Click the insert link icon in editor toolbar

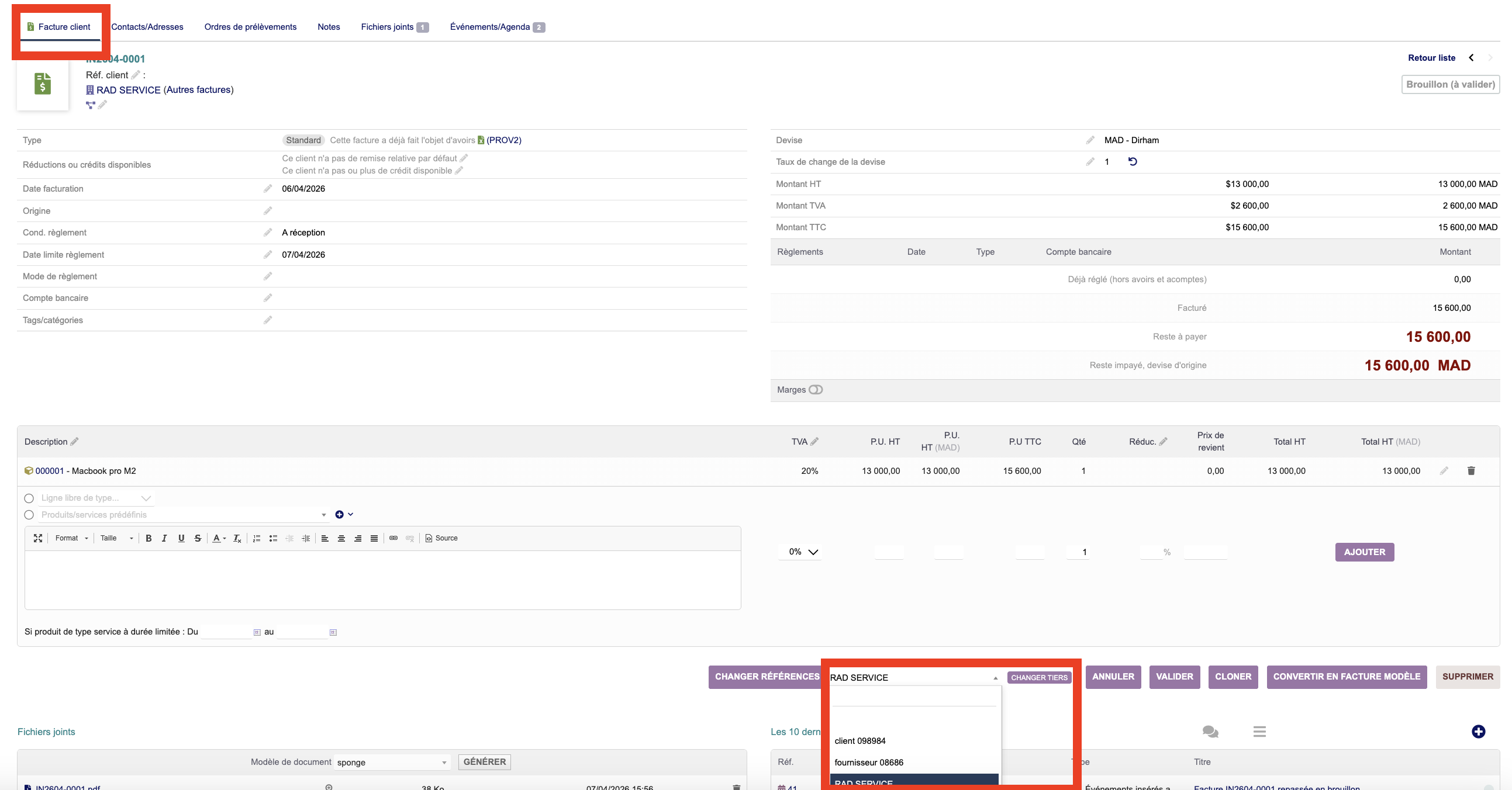pos(393,538)
